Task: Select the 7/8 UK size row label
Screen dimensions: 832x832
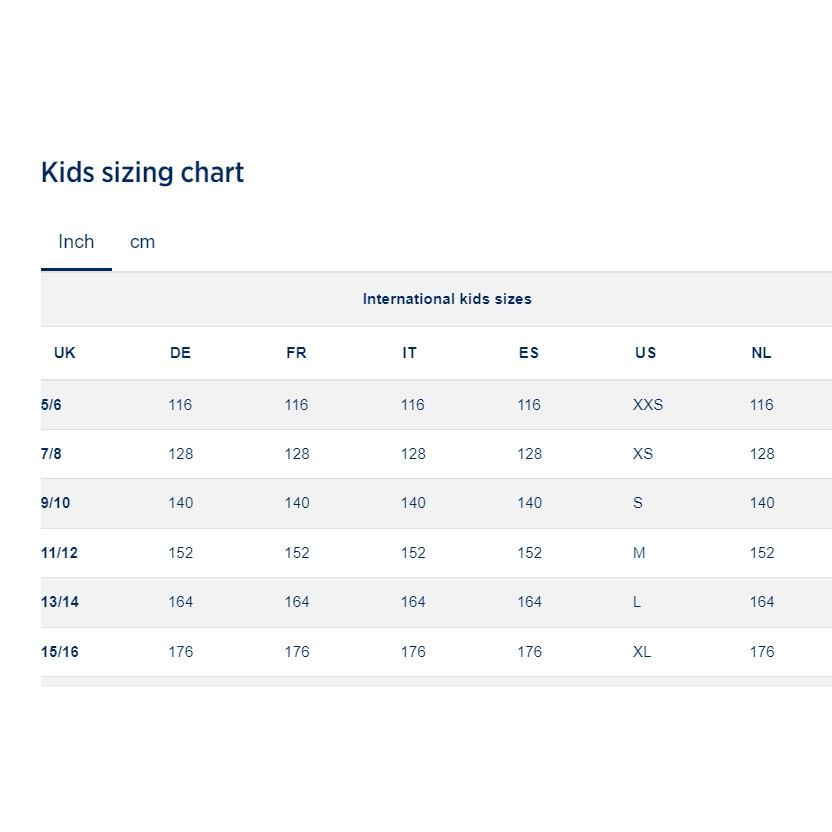Action: click(51, 454)
